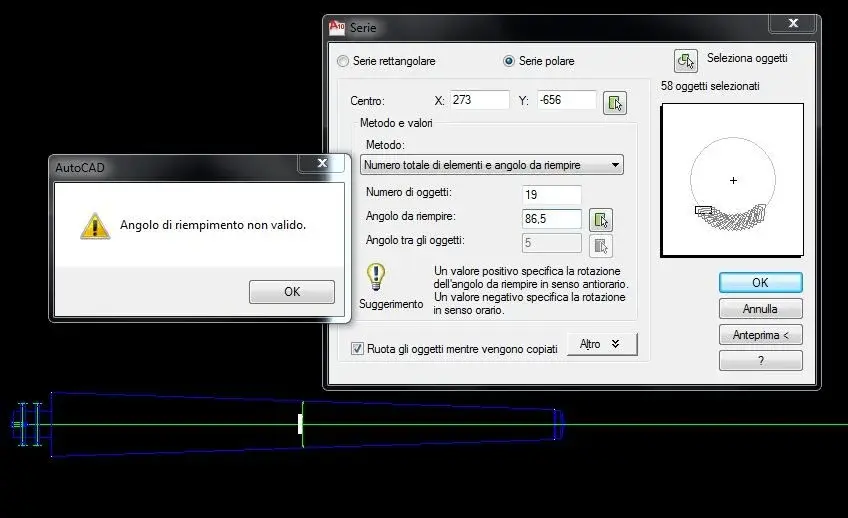Click the Annulla button

760,309
